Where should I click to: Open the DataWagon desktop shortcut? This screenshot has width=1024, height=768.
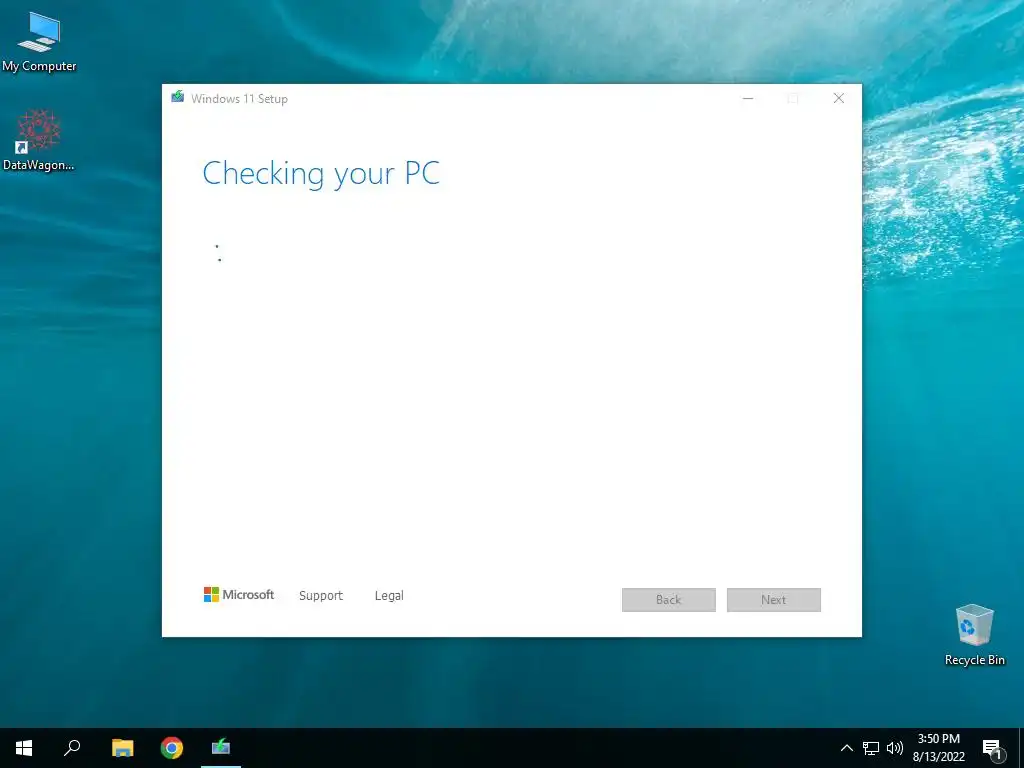(39, 140)
